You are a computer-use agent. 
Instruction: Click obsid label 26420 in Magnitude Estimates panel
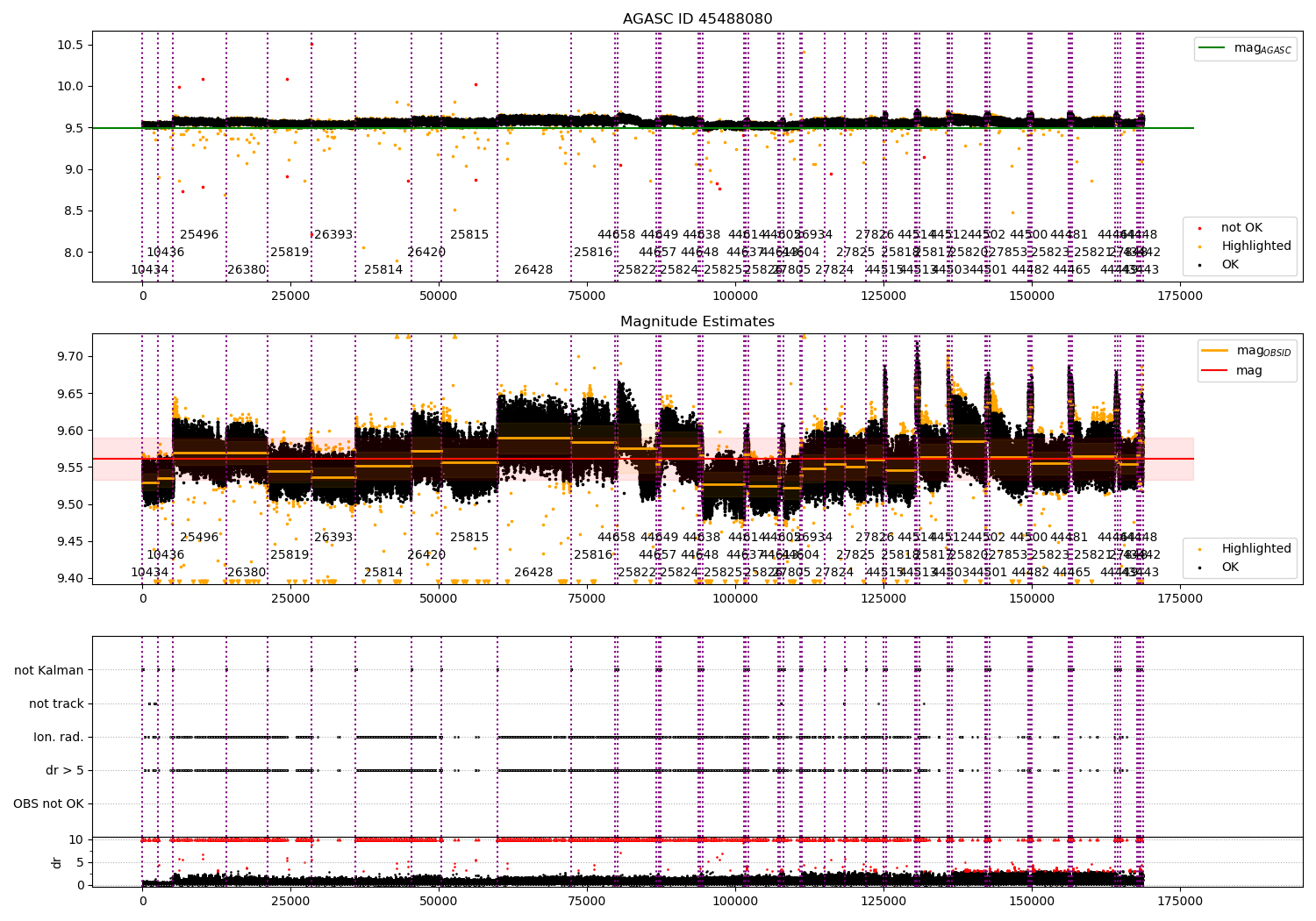point(426,555)
